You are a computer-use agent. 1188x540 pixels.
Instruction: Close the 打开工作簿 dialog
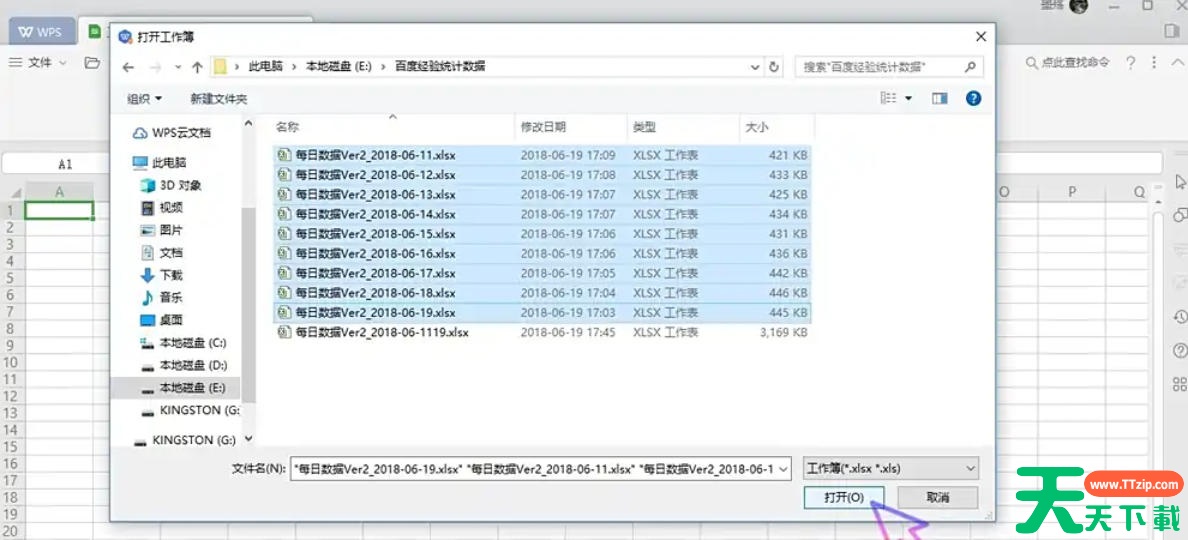pyautogui.click(x=981, y=36)
